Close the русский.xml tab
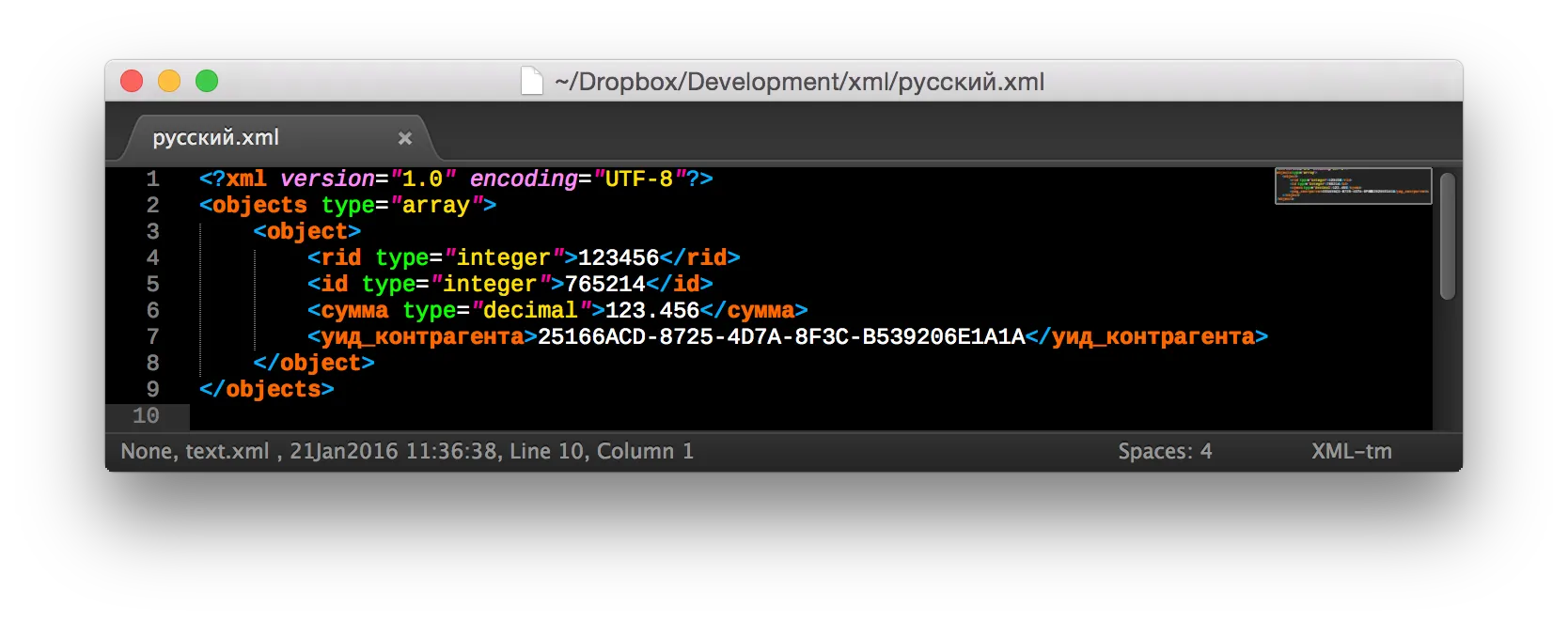This screenshot has width=1568, height=622. point(405,138)
